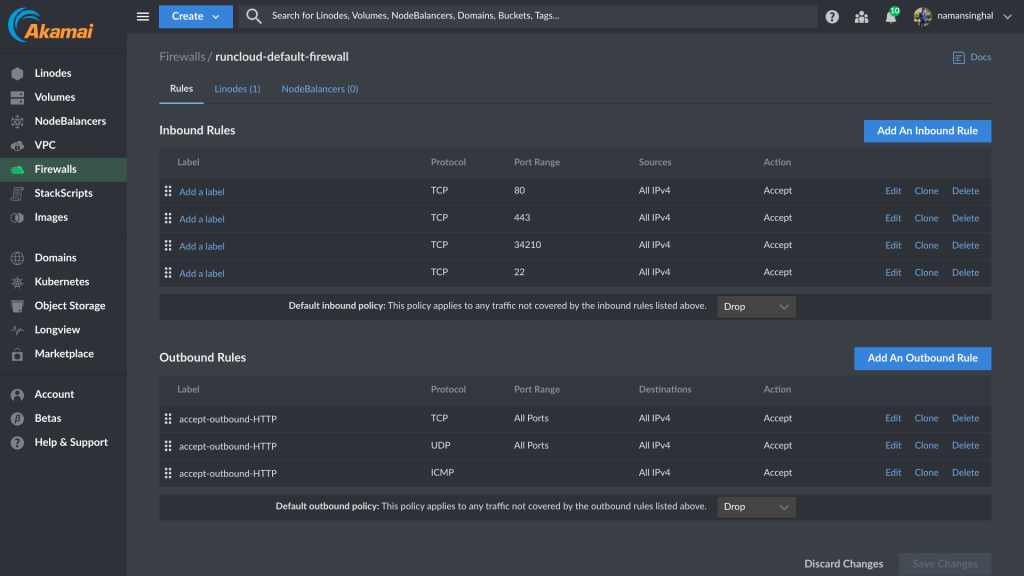The height and width of the screenshot is (576, 1024).
Task: Grab the drag handle for port 34210 rule
Action: (168, 246)
